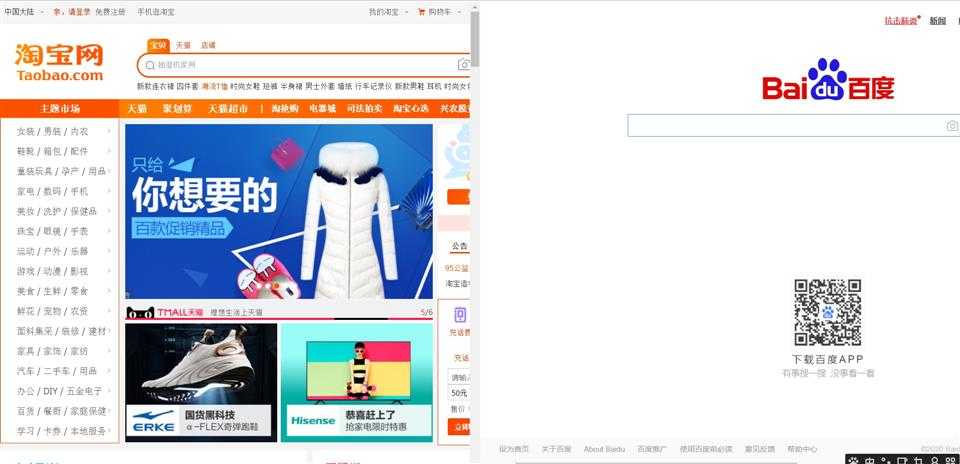
Task: Click the phone recharge 充话费 icon
Action: (460, 315)
